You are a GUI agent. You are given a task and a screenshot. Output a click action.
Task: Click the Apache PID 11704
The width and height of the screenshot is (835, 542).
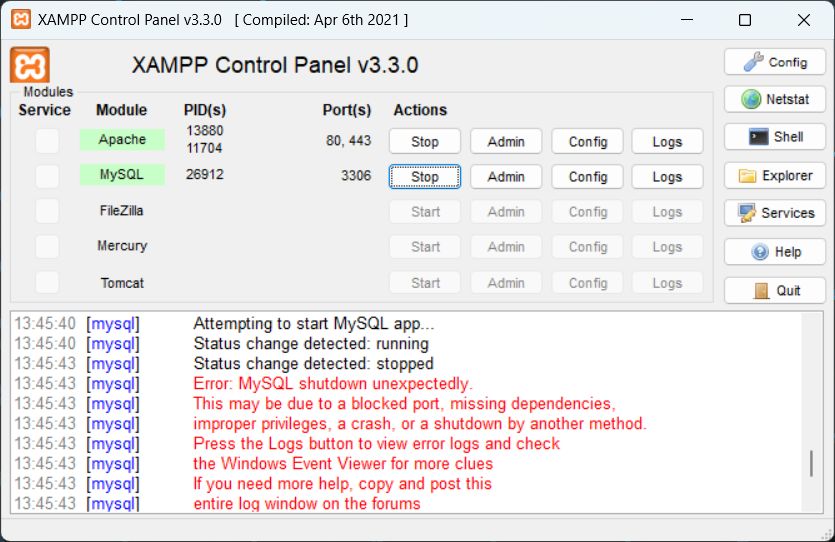tap(204, 148)
